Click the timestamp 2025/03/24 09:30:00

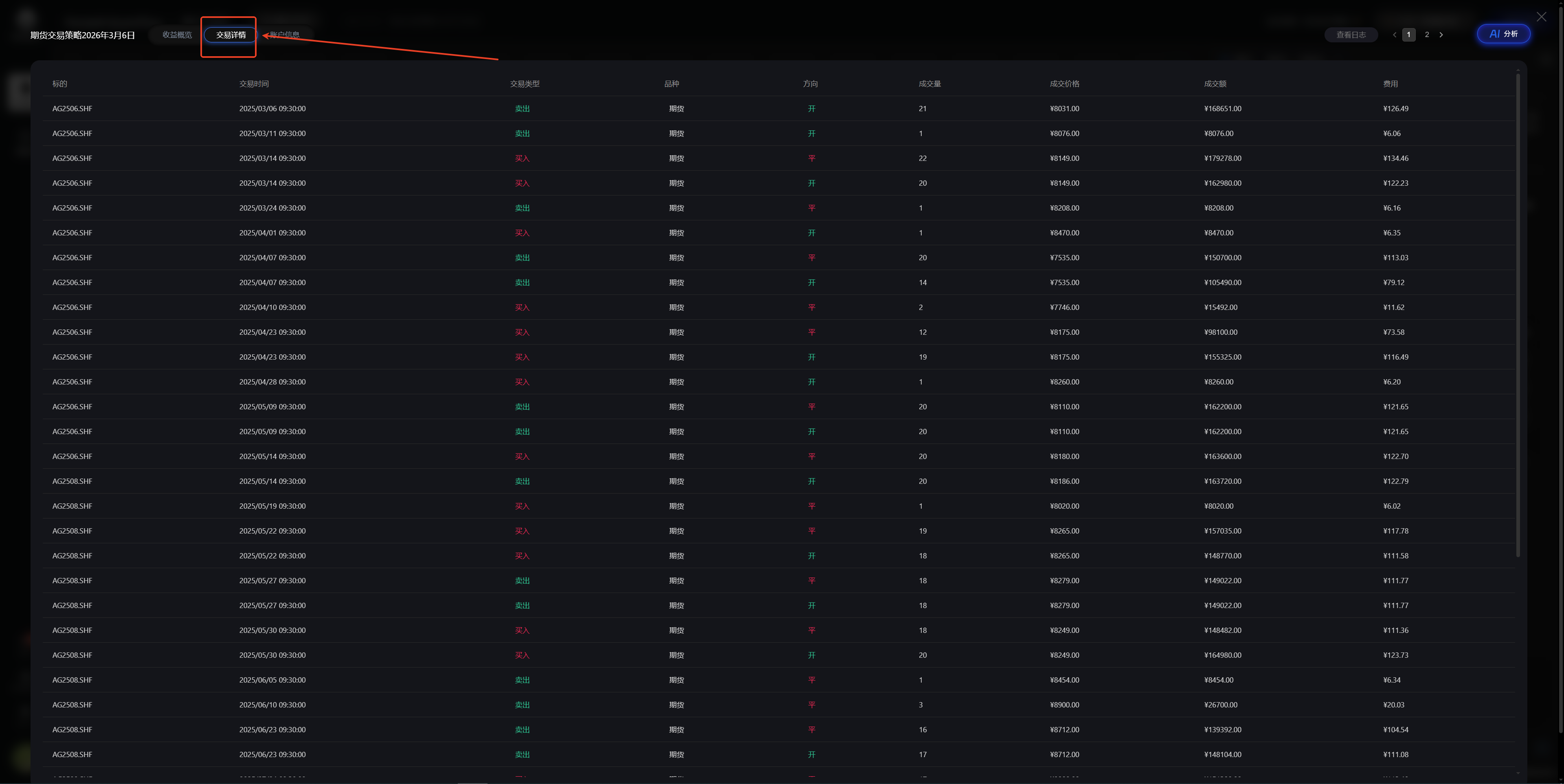point(272,208)
